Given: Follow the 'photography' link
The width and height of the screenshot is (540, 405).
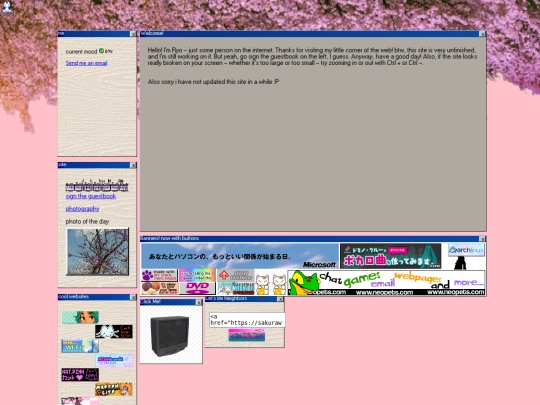Looking at the screenshot, I should pyautogui.click(x=82, y=209).
